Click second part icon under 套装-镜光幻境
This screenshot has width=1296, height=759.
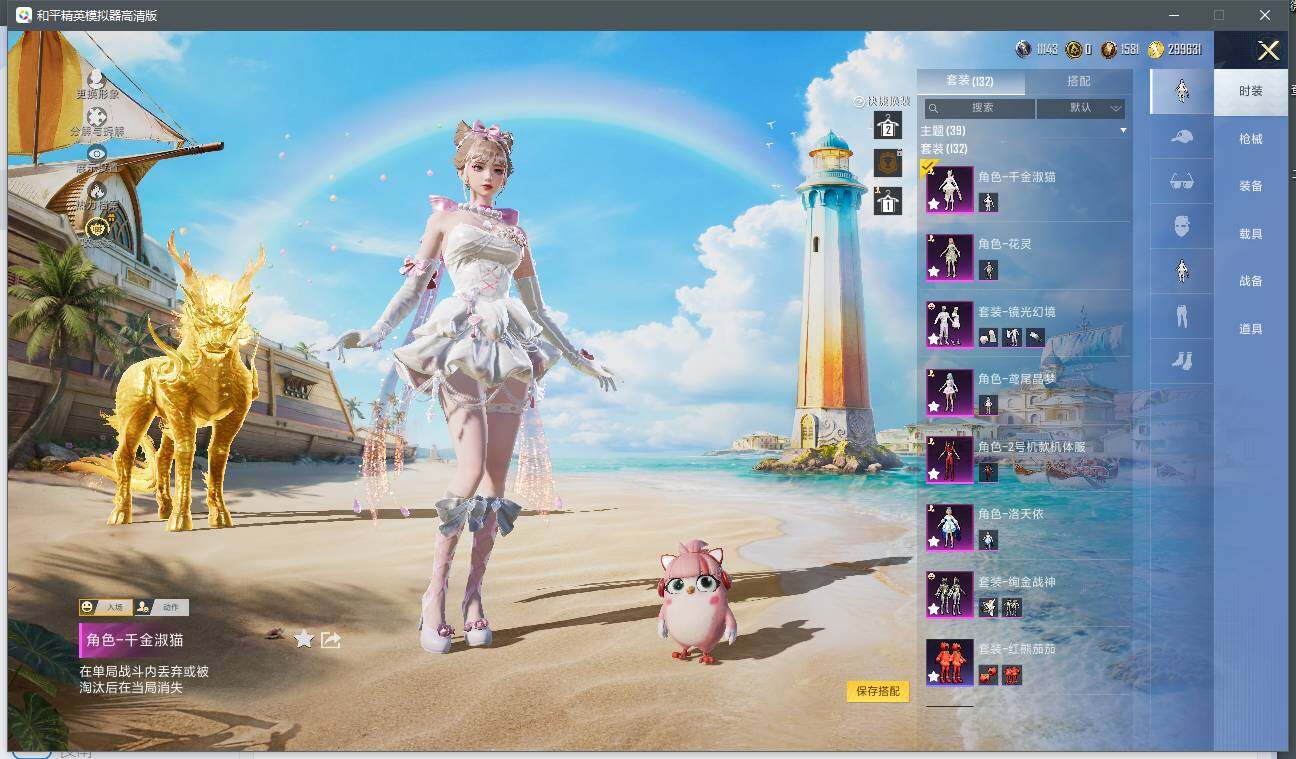[1012, 338]
